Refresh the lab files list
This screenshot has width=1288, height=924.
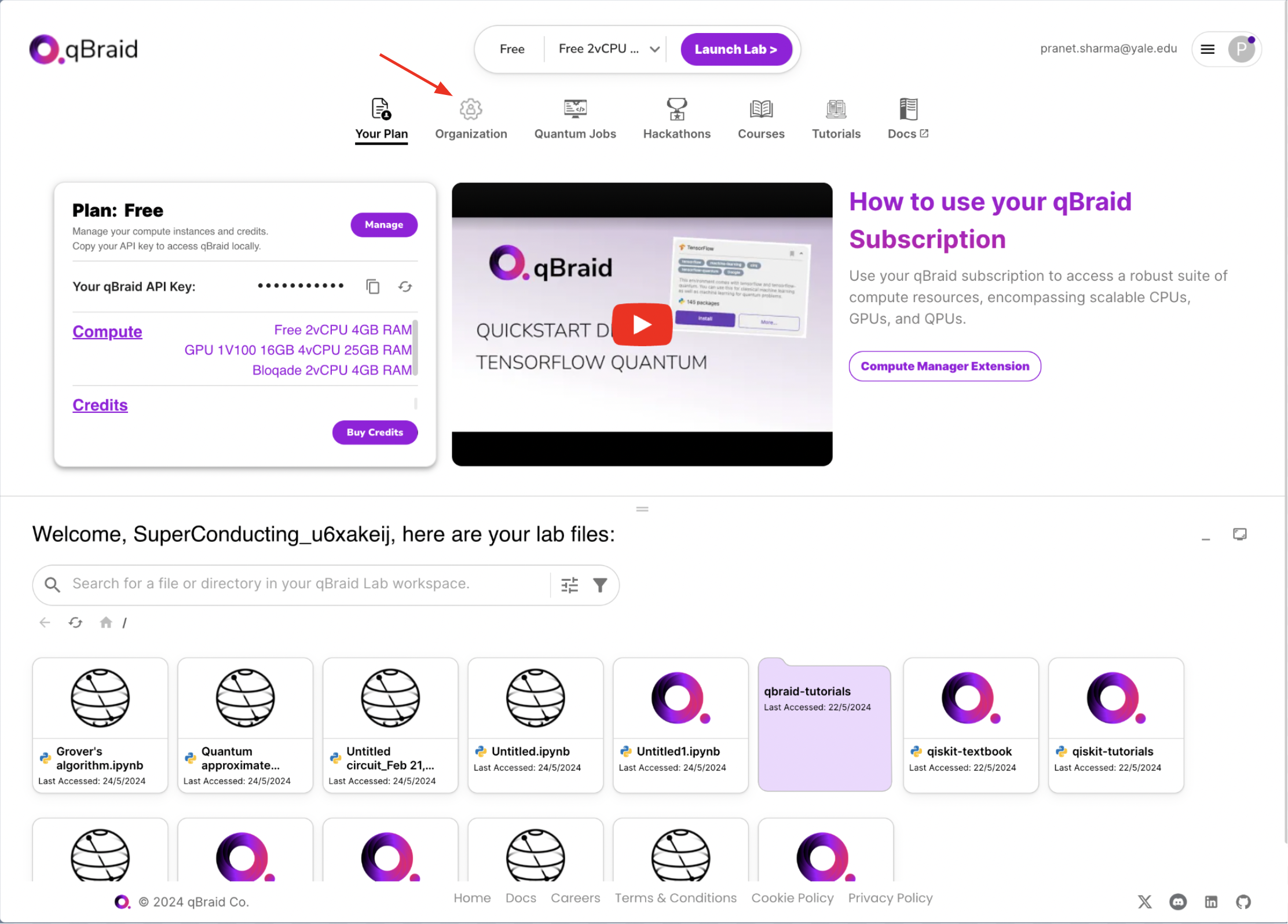point(75,623)
